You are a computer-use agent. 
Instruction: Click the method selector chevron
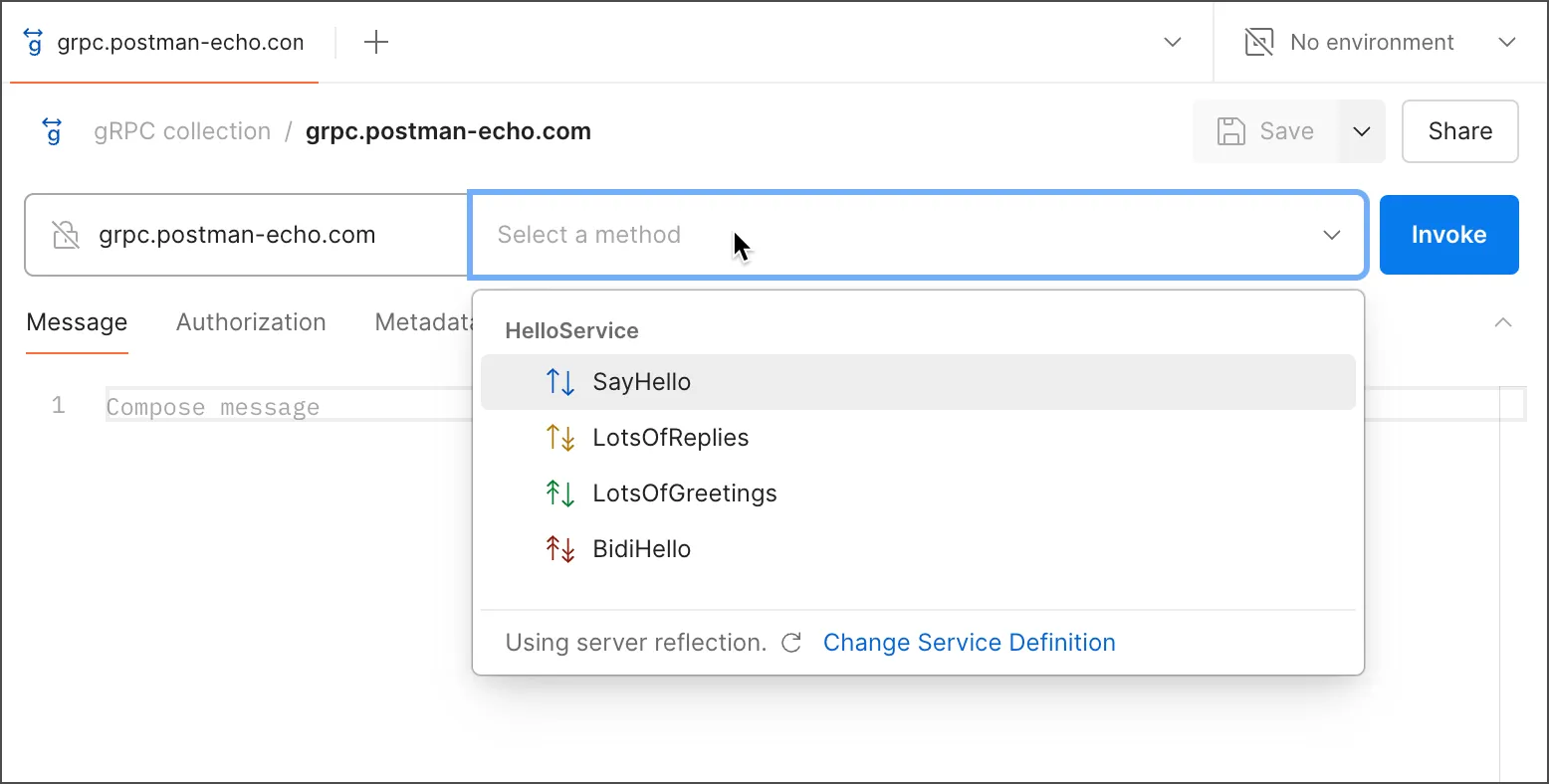pos(1332,235)
